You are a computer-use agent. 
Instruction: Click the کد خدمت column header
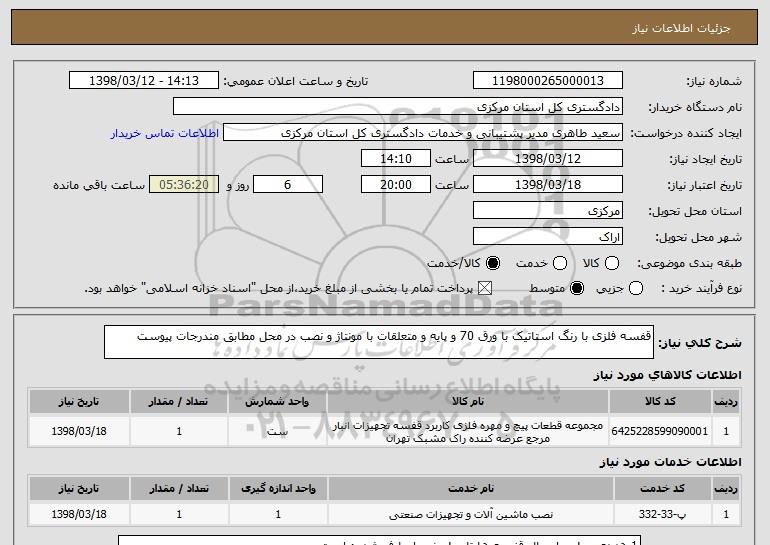point(662,489)
